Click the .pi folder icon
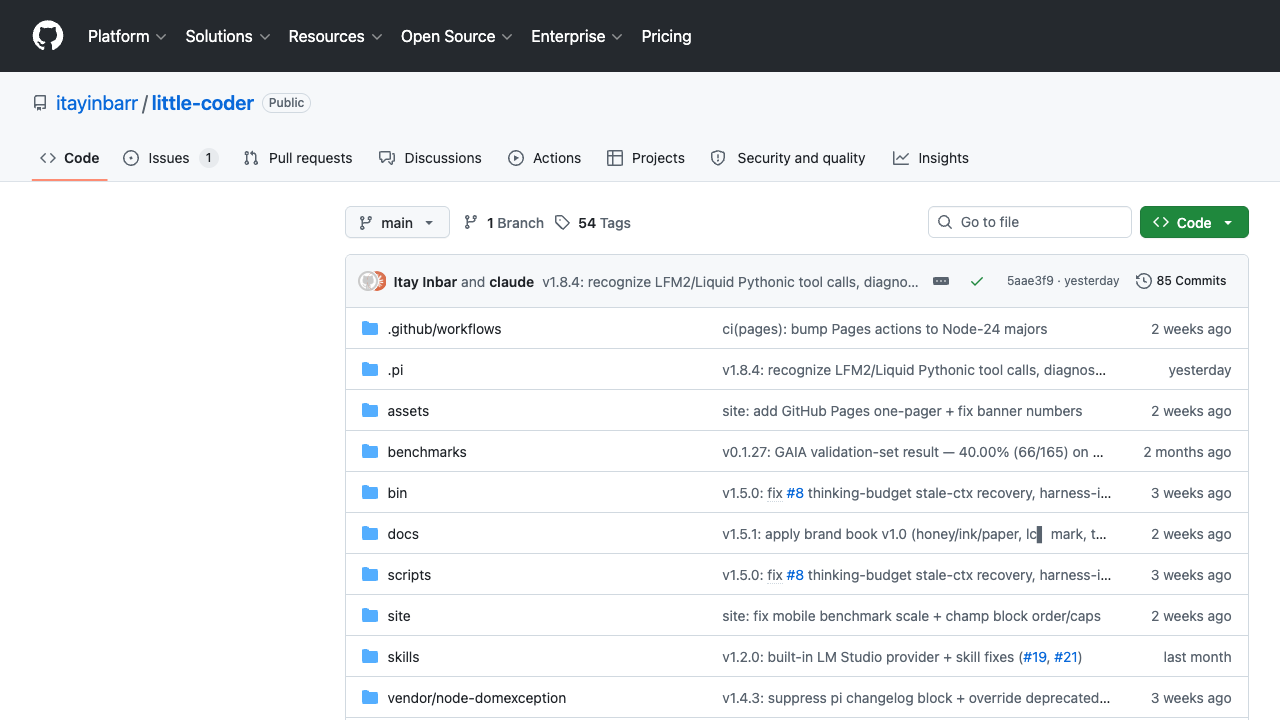Screen dimensions: 1280x720 (x=370, y=370)
